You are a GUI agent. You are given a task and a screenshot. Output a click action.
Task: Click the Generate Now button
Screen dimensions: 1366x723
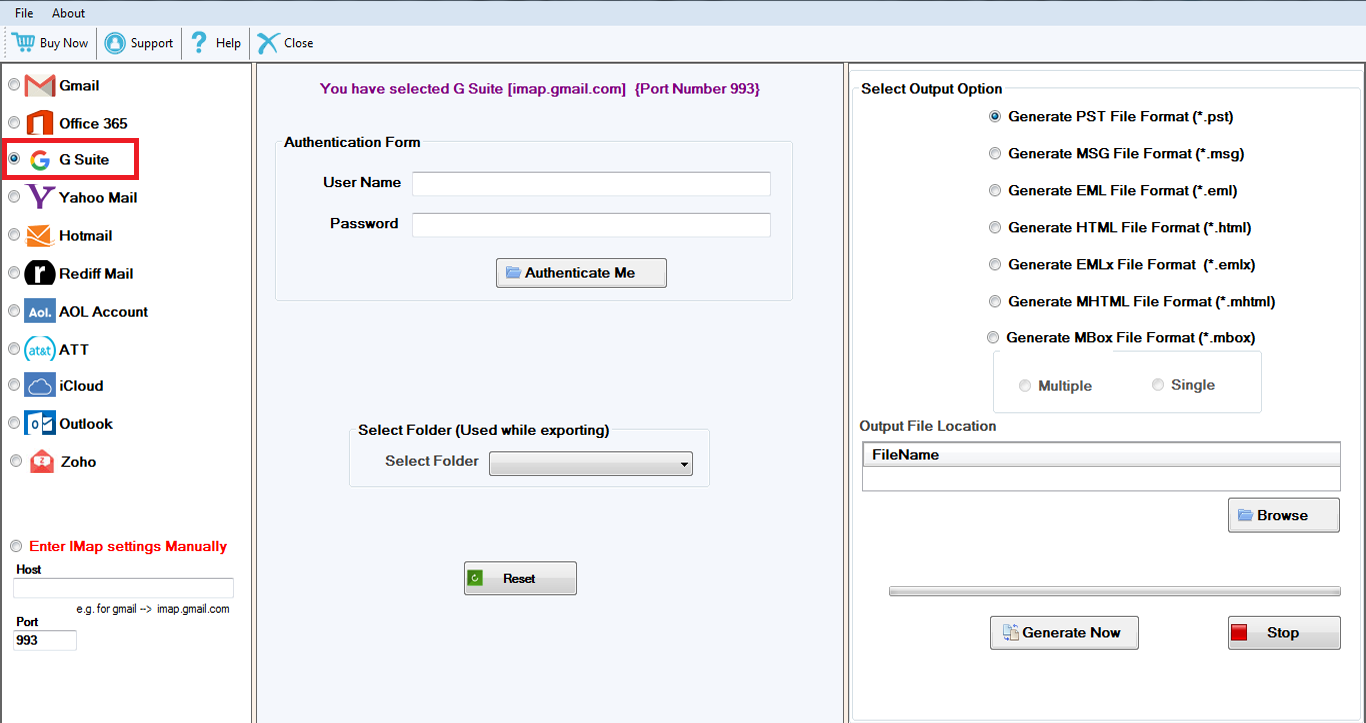pyautogui.click(x=1064, y=632)
